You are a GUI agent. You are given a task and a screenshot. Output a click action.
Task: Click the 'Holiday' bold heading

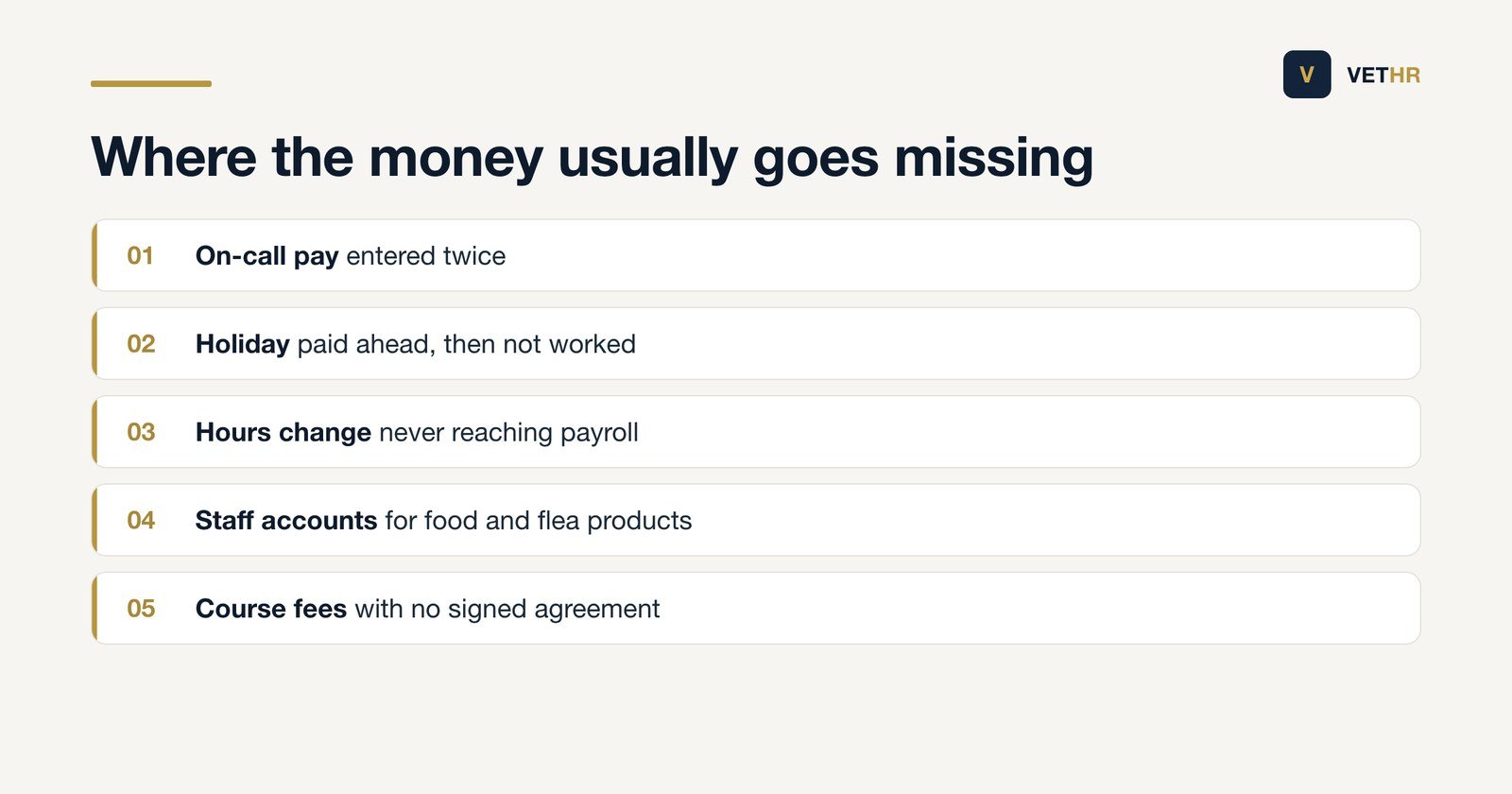[x=242, y=344]
